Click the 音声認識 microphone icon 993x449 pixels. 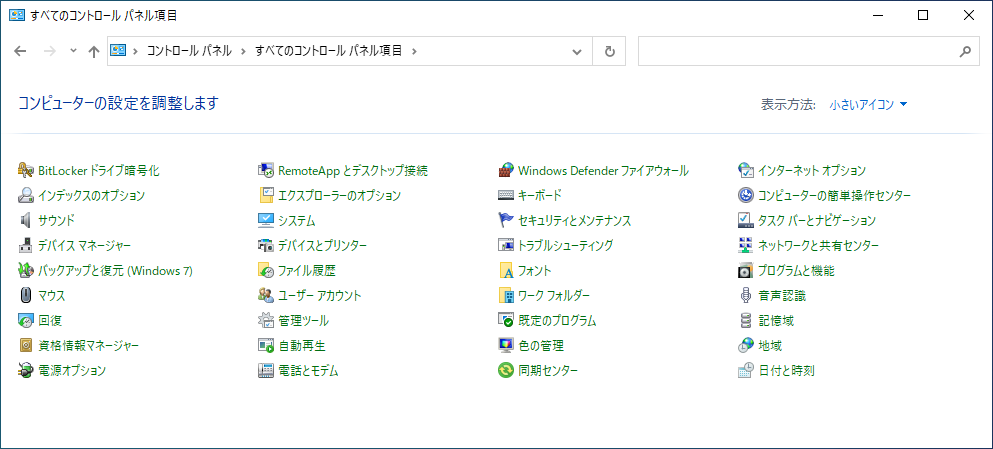point(745,296)
